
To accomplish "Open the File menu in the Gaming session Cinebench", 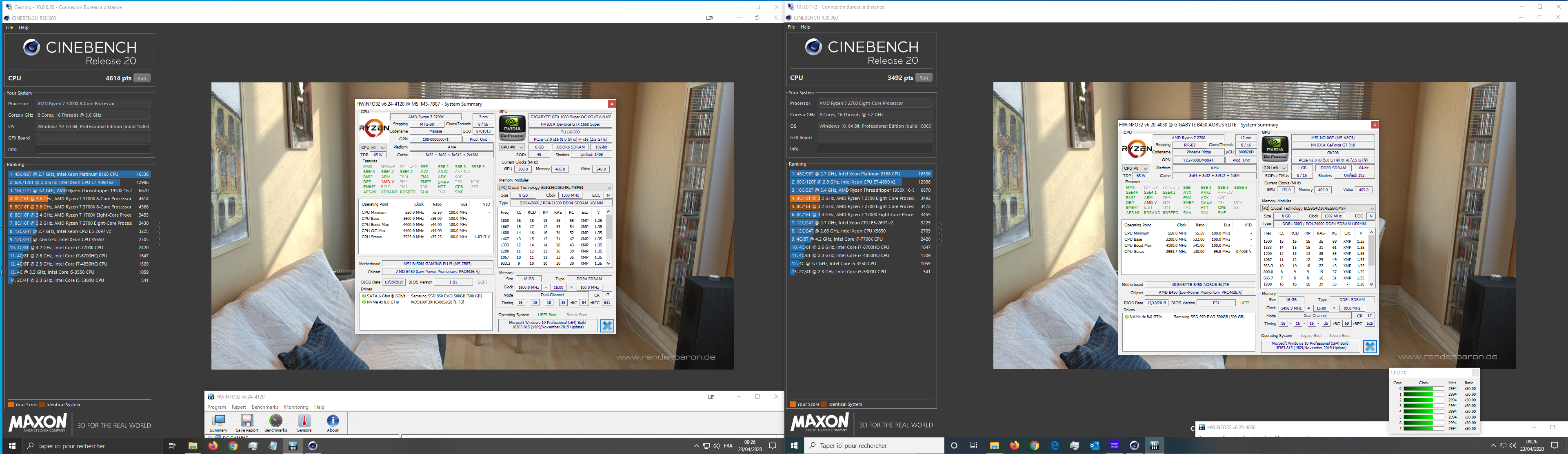I will click(9, 27).
